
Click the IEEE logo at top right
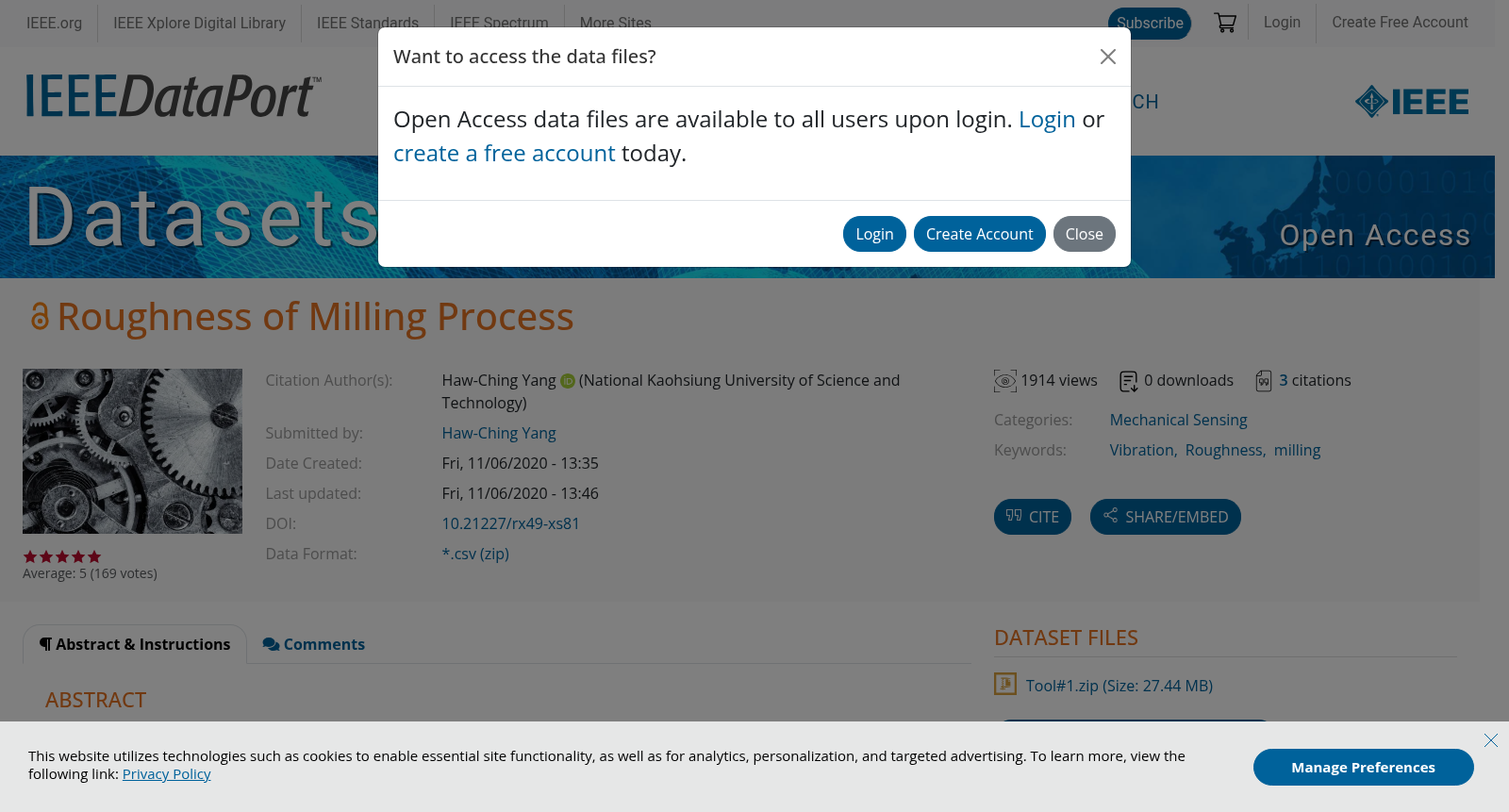coord(1412,101)
